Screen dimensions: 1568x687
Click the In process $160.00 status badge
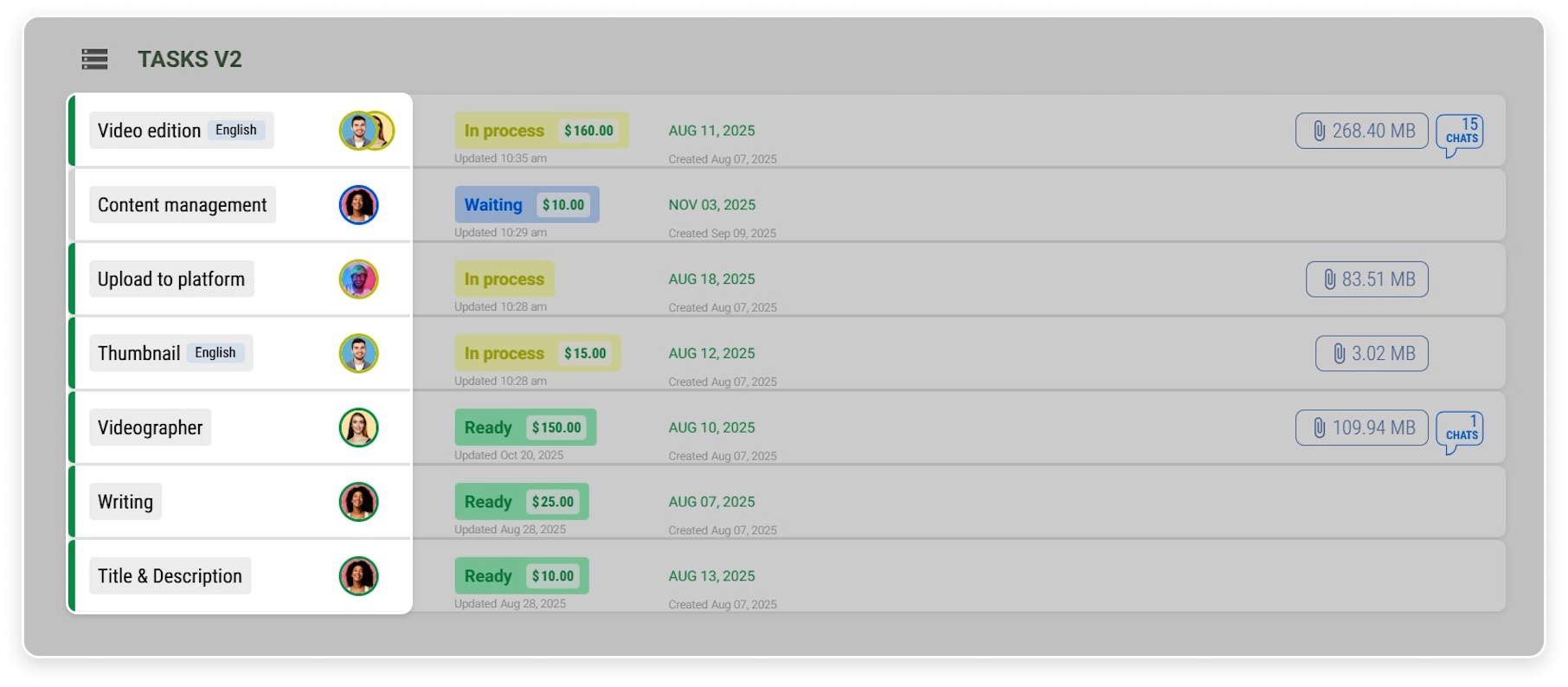point(541,131)
